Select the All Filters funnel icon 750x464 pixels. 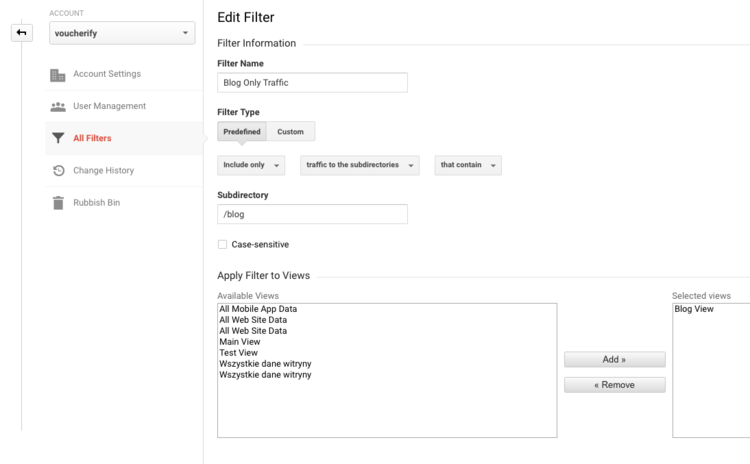pyautogui.click(x=58, y=138)
